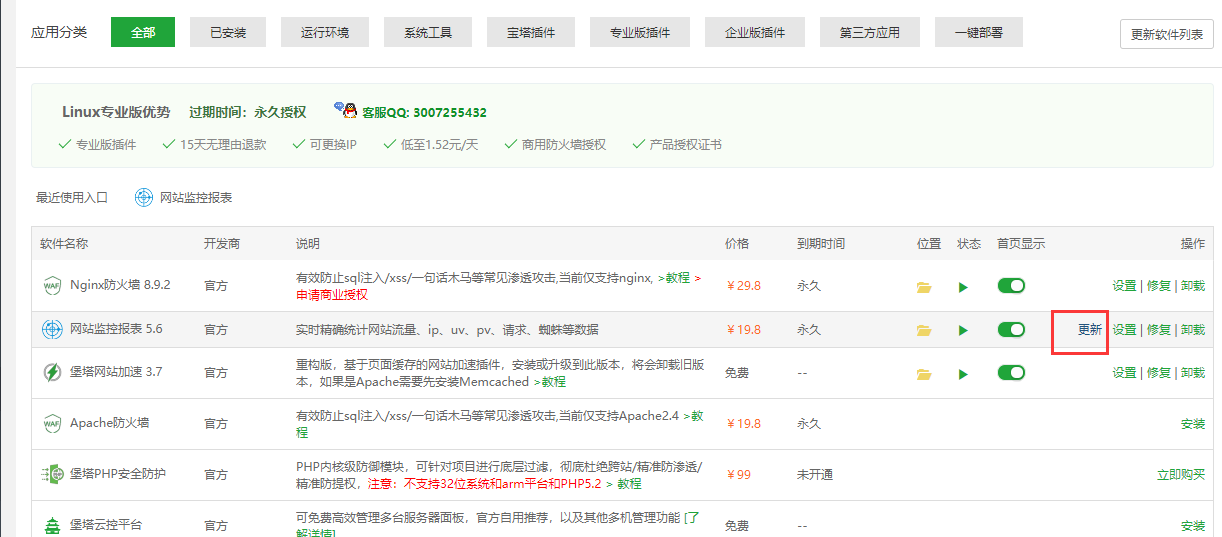Image resolution: width=1222 pixels, height=537 pixels.
Task: Open the 宝塔插件 category tab
Action: click(531, 32)
